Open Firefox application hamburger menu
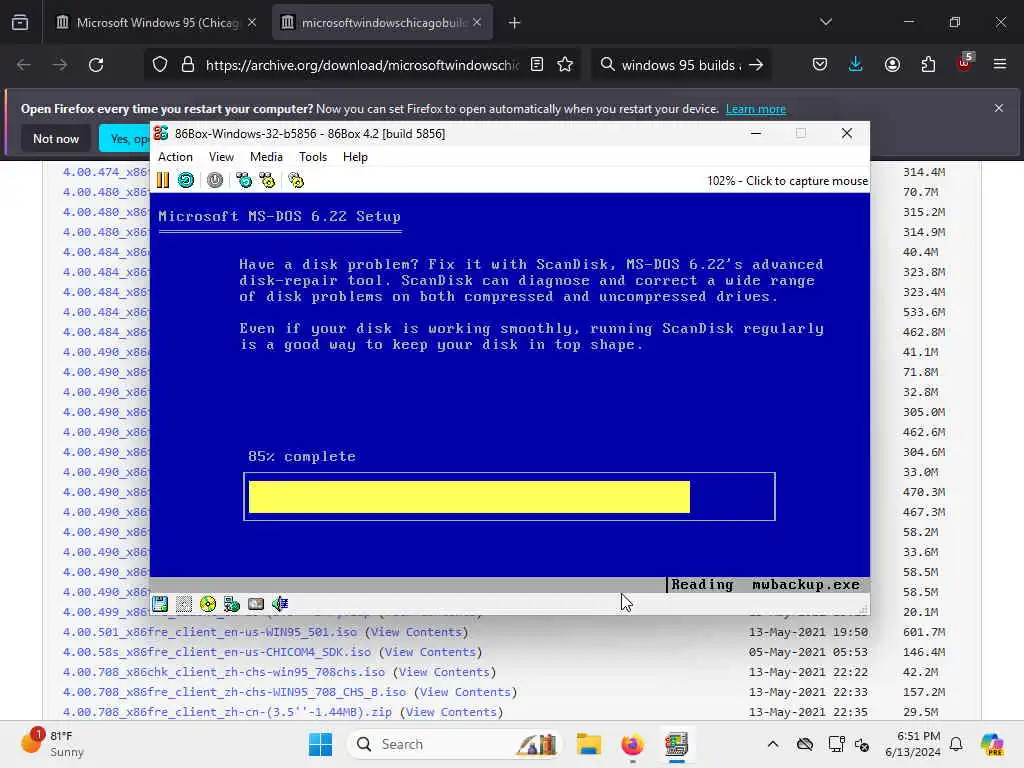This screenshot has height=768, width=1024. pos(1000,65)
